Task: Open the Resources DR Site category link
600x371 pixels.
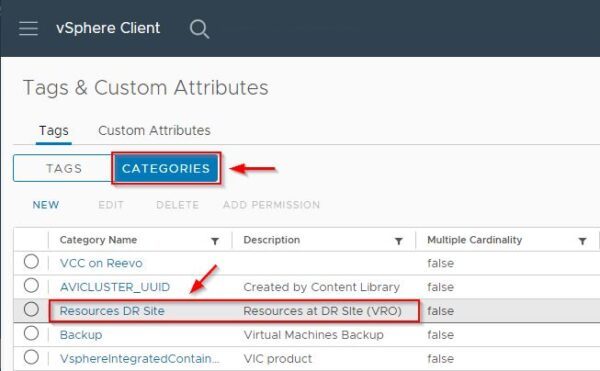Action: [x=112, y=311]
